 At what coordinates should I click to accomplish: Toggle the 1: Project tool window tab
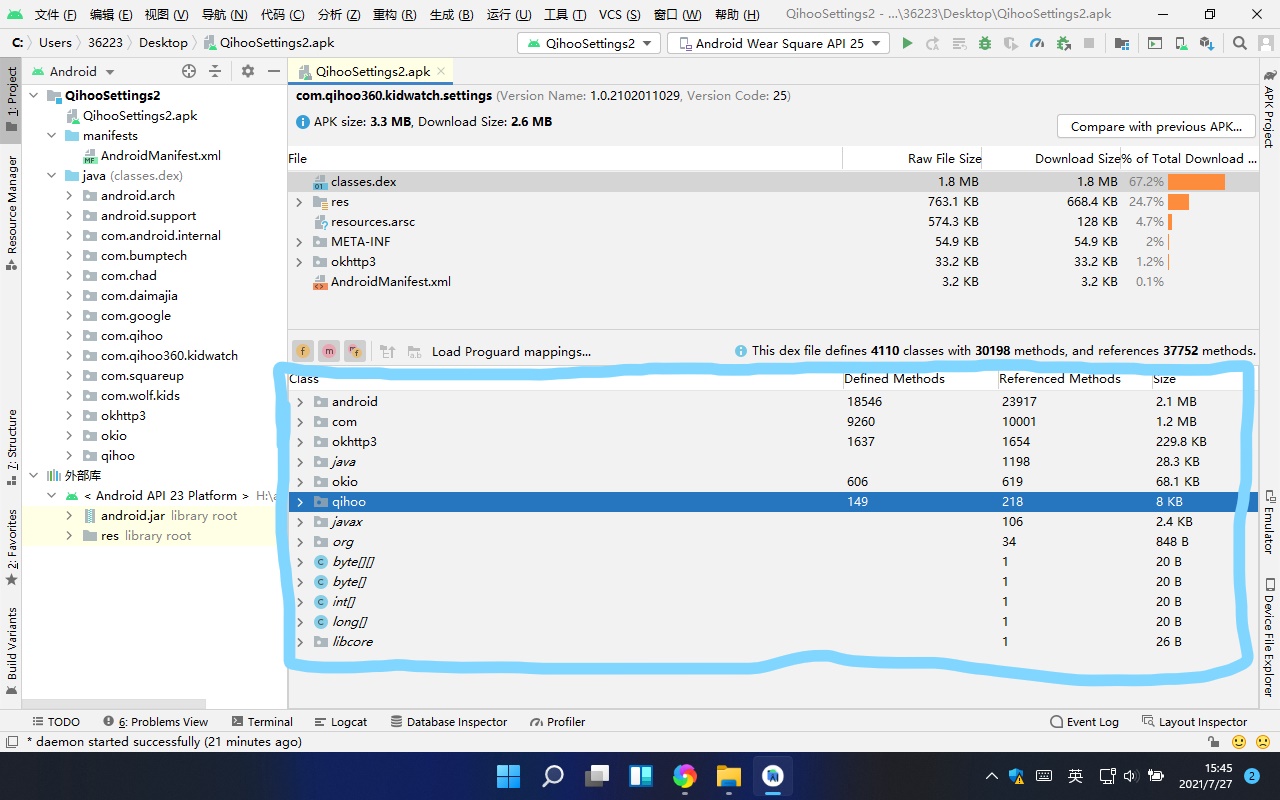click(x=12, y=98)
